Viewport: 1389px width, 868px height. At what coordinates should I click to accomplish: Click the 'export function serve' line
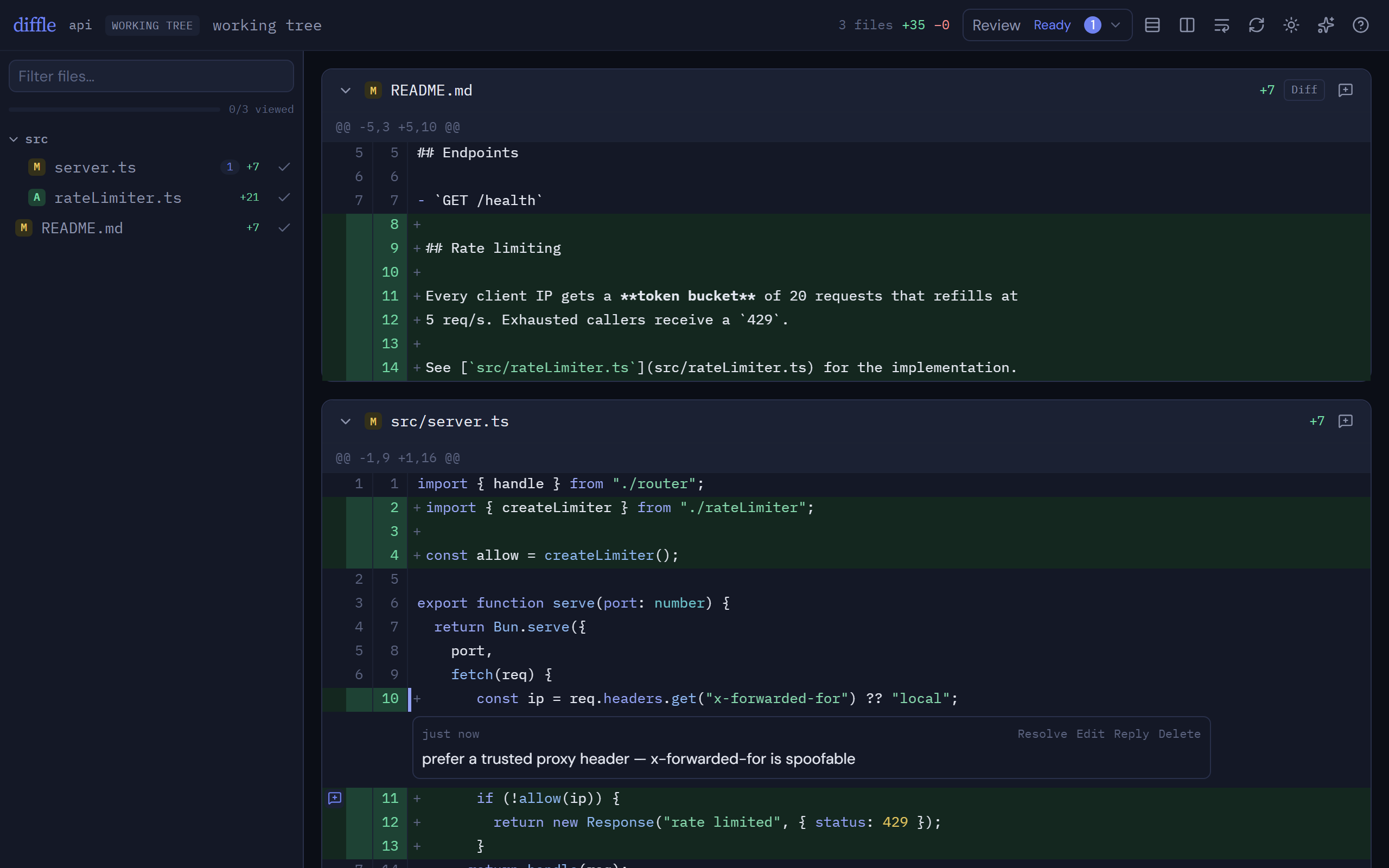[846, 603]
